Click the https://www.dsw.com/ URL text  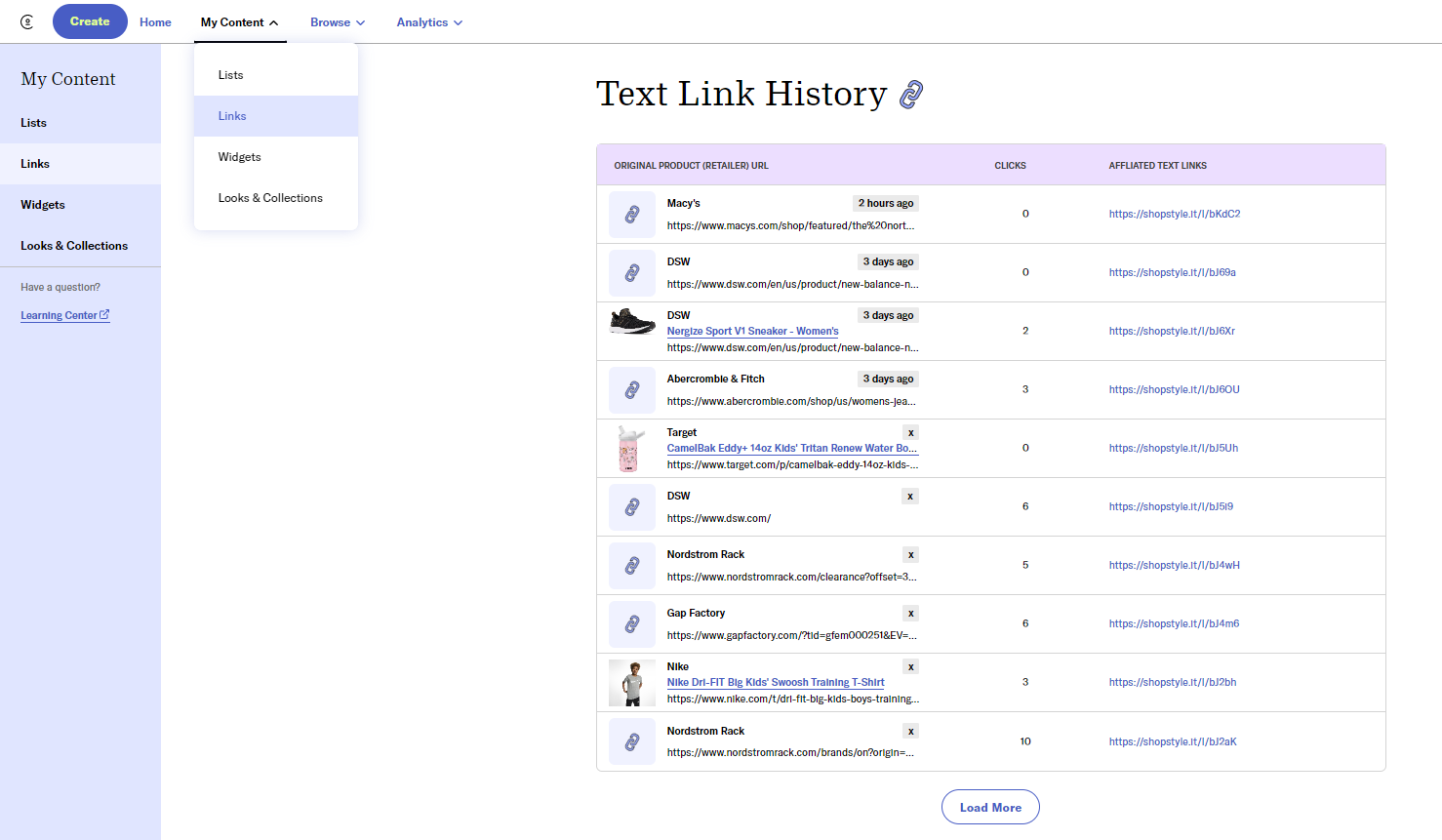719,519
